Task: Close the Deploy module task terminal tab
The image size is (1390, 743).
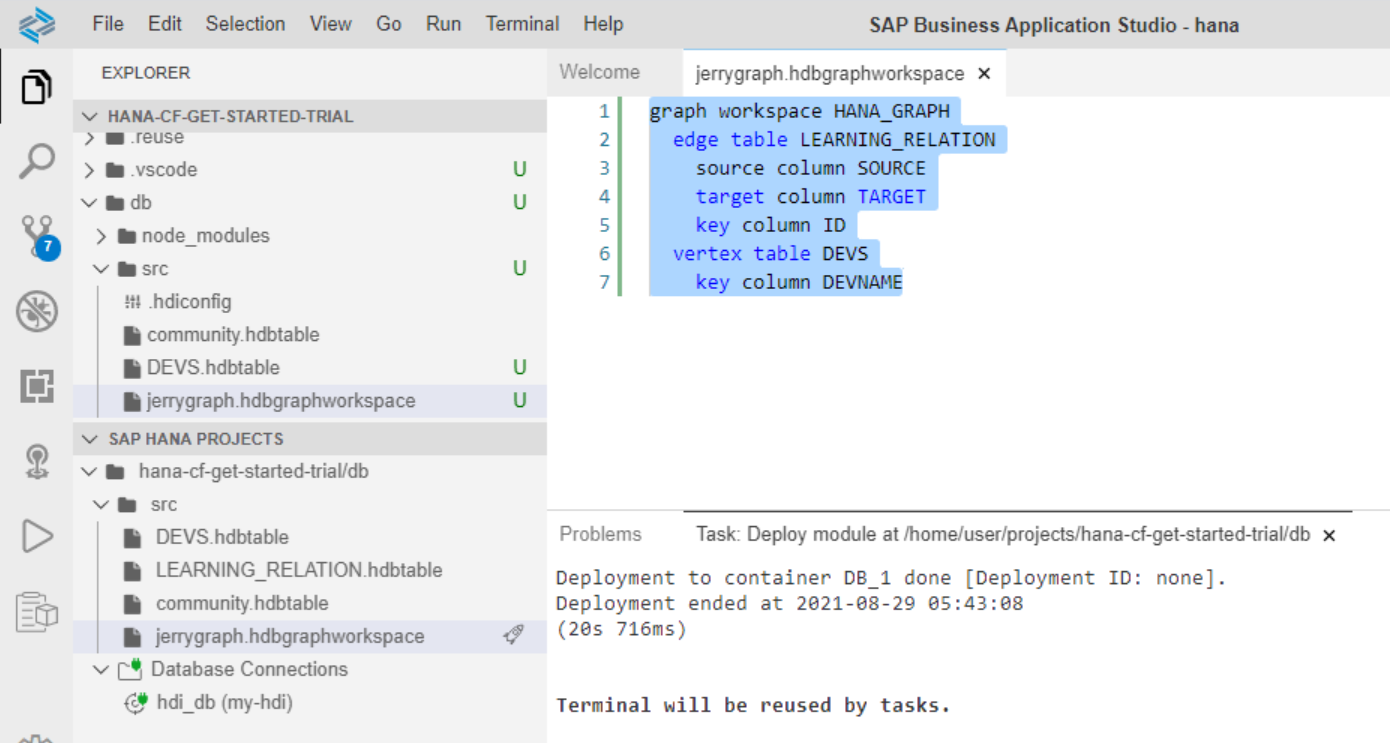Action: click(x=1329, y=536)
